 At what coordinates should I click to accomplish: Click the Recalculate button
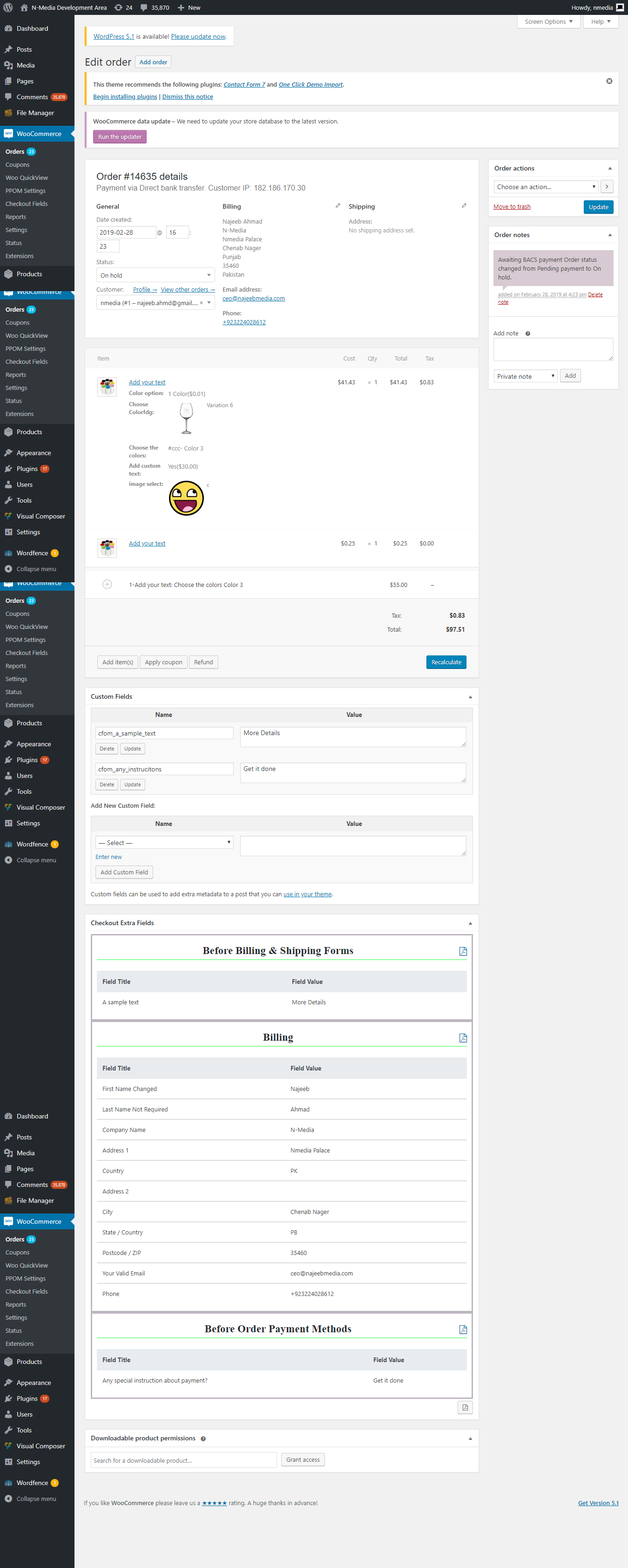[x=446, y=662]
